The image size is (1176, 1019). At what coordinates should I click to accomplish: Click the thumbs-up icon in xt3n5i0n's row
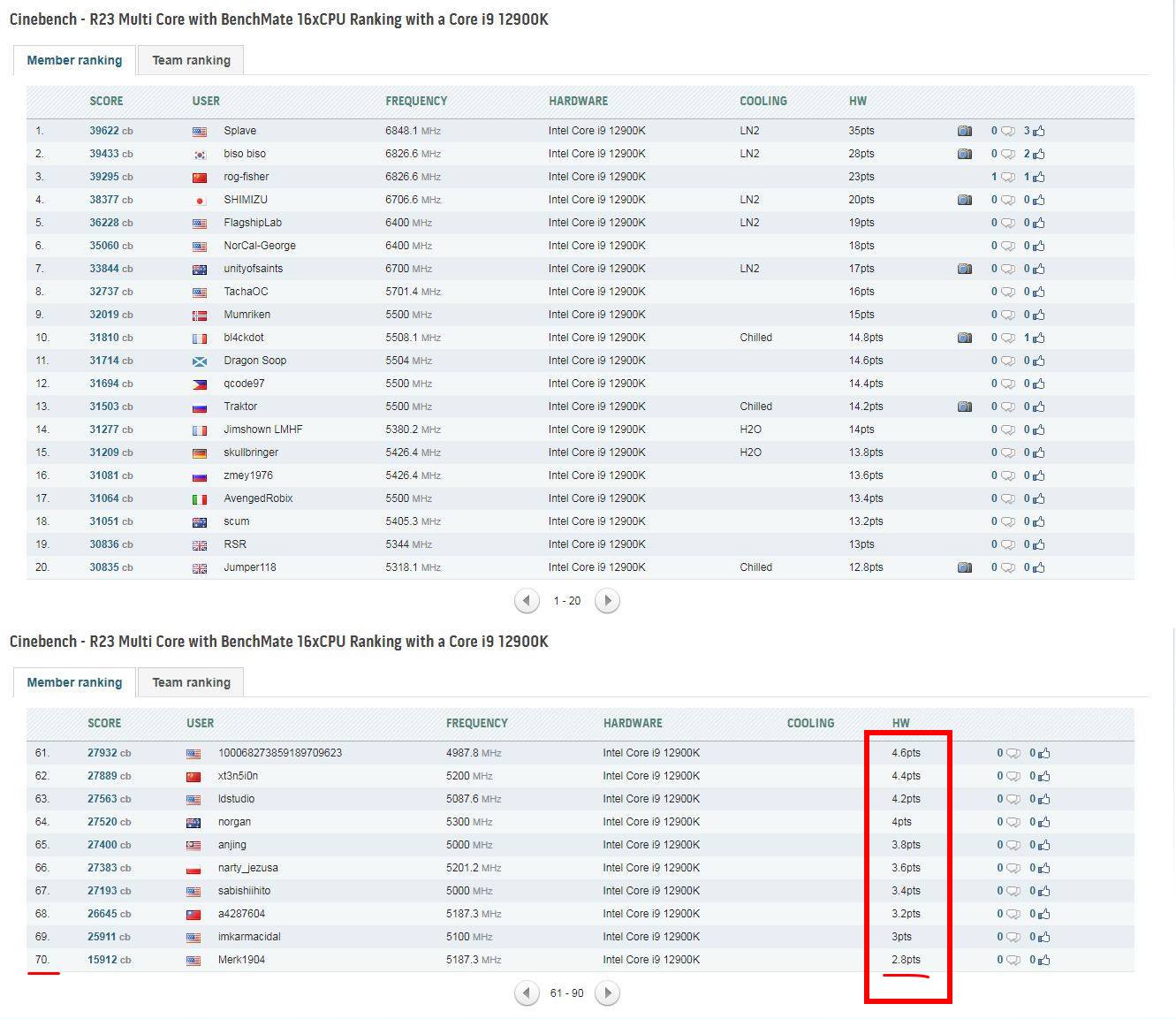[x=1043, y=776]
